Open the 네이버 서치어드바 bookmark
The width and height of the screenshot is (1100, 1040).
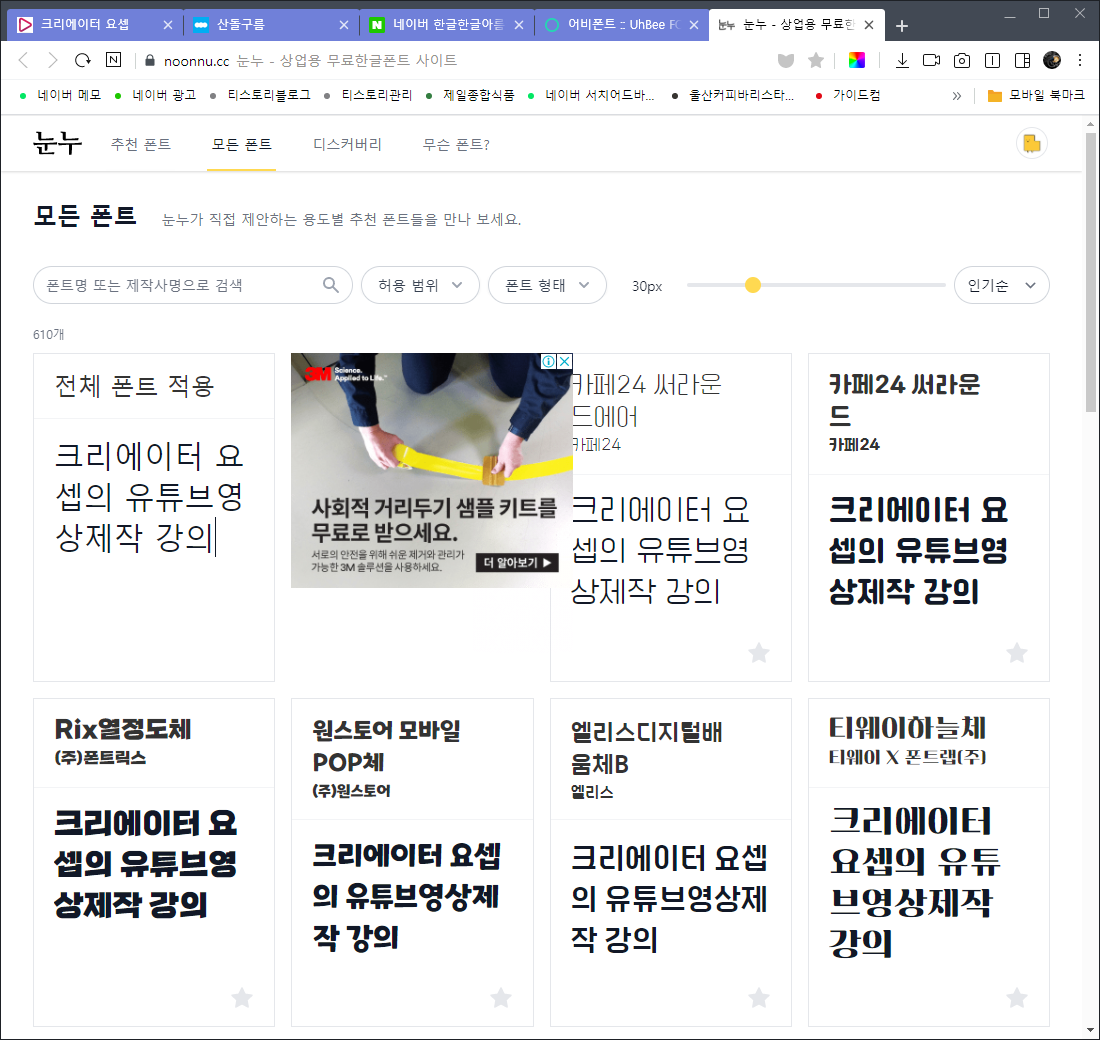pos(591,95)
